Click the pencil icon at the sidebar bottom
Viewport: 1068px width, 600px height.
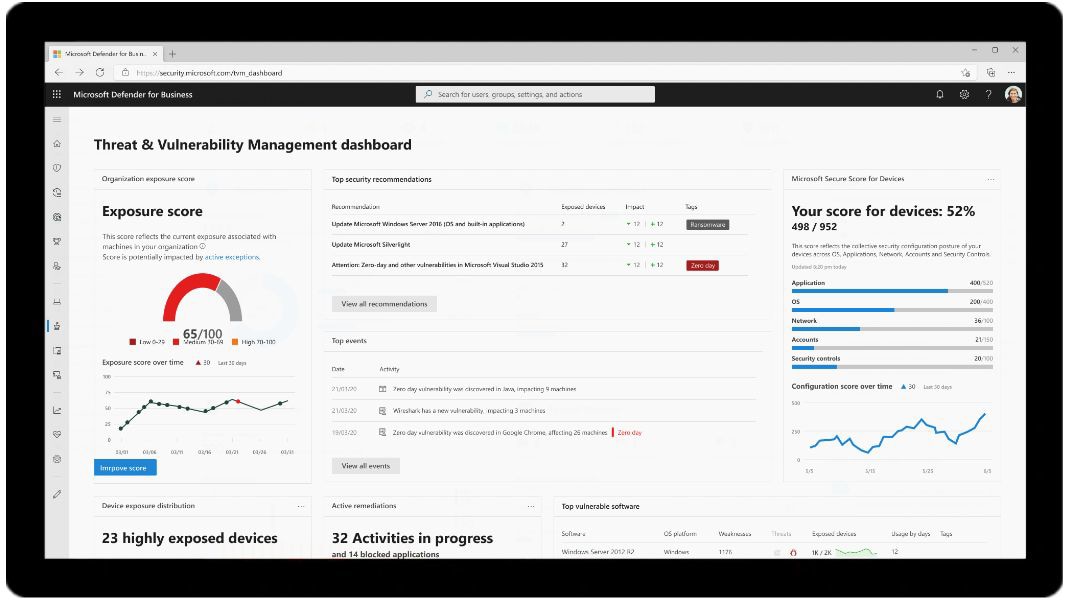(57, 493)
